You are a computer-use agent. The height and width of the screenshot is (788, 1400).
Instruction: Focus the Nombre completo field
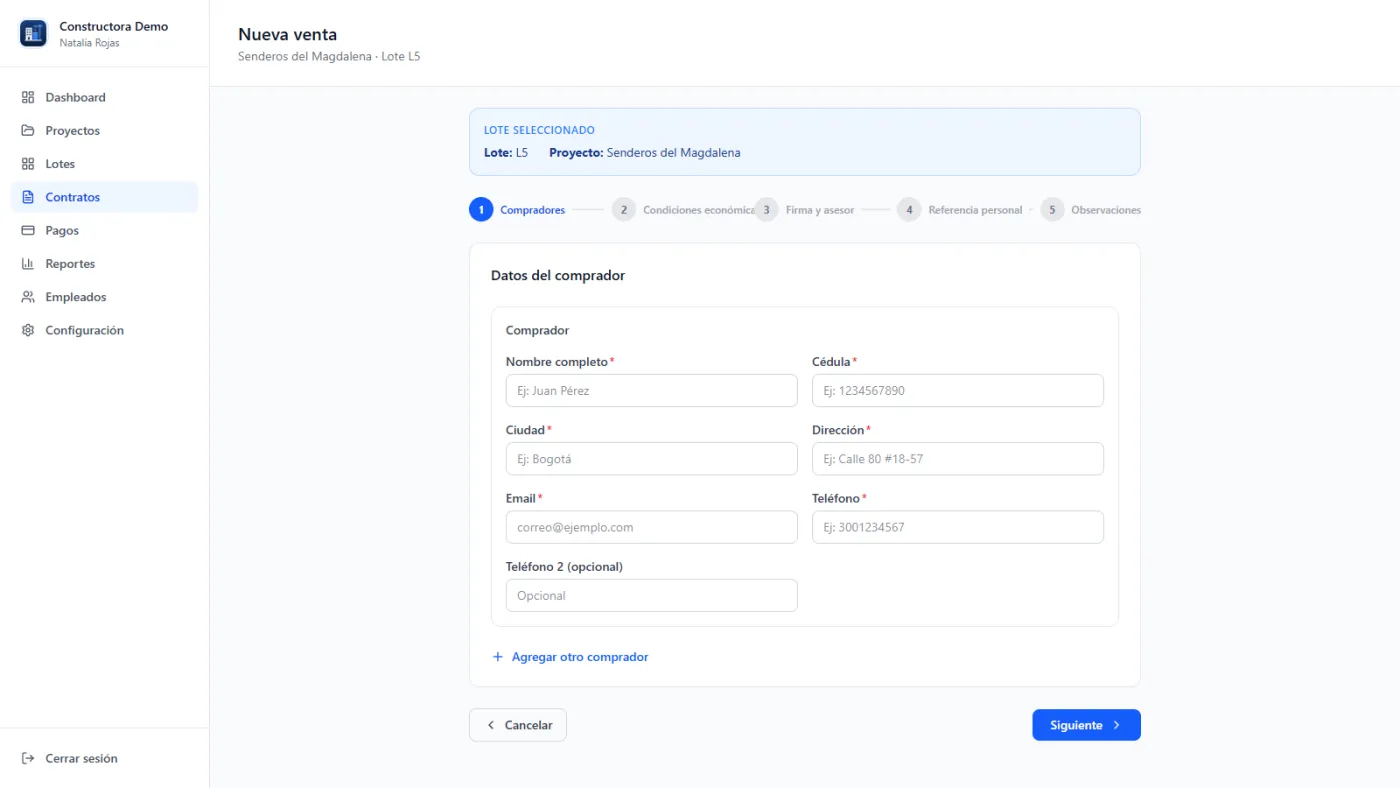click(652, 391)
